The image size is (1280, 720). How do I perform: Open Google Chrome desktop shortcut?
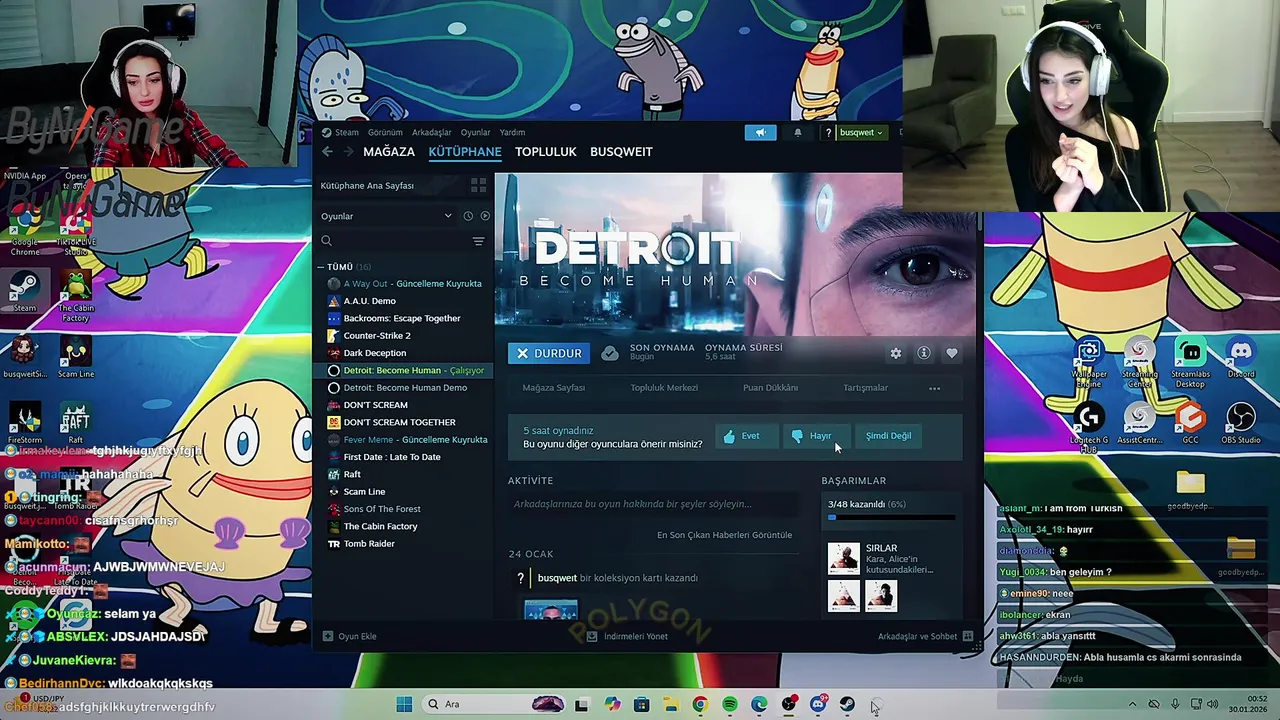[x=25, y=232]
